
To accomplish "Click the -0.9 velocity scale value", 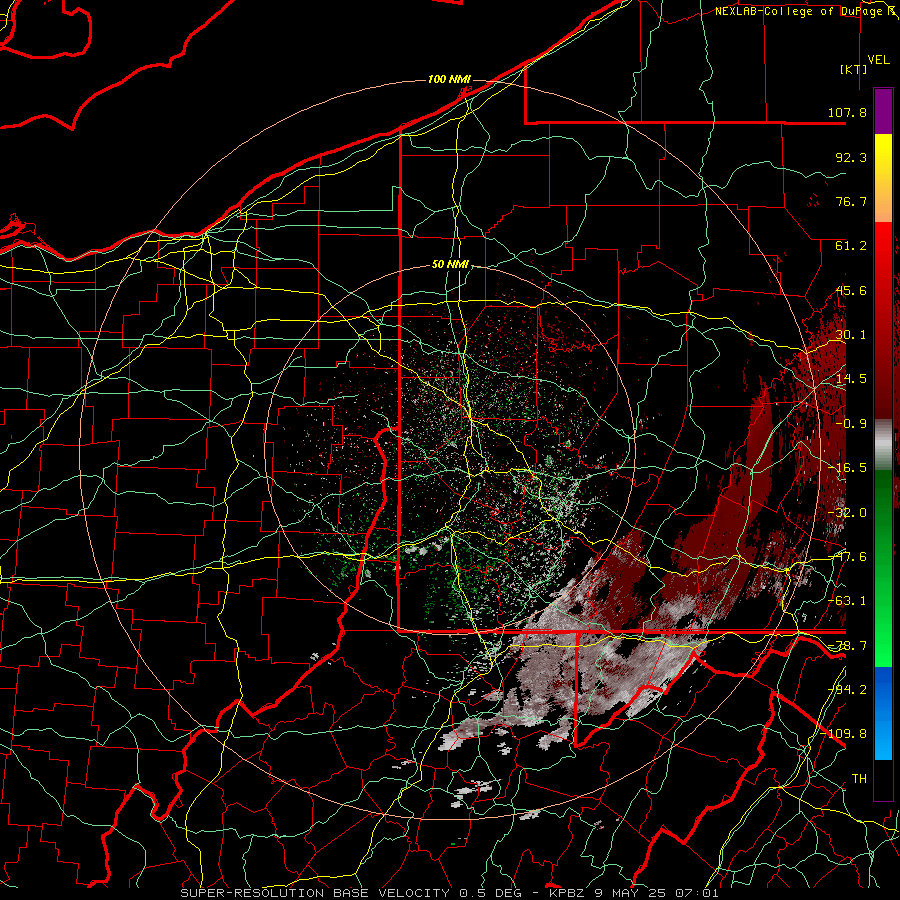I will (851, 424).
